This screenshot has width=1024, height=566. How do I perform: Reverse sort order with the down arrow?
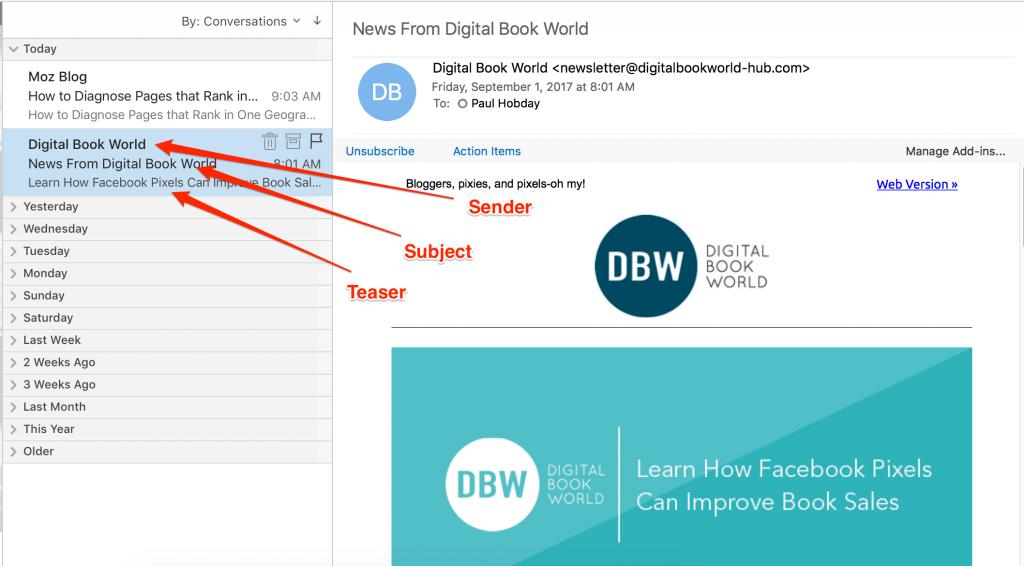[x=317, y=21]
